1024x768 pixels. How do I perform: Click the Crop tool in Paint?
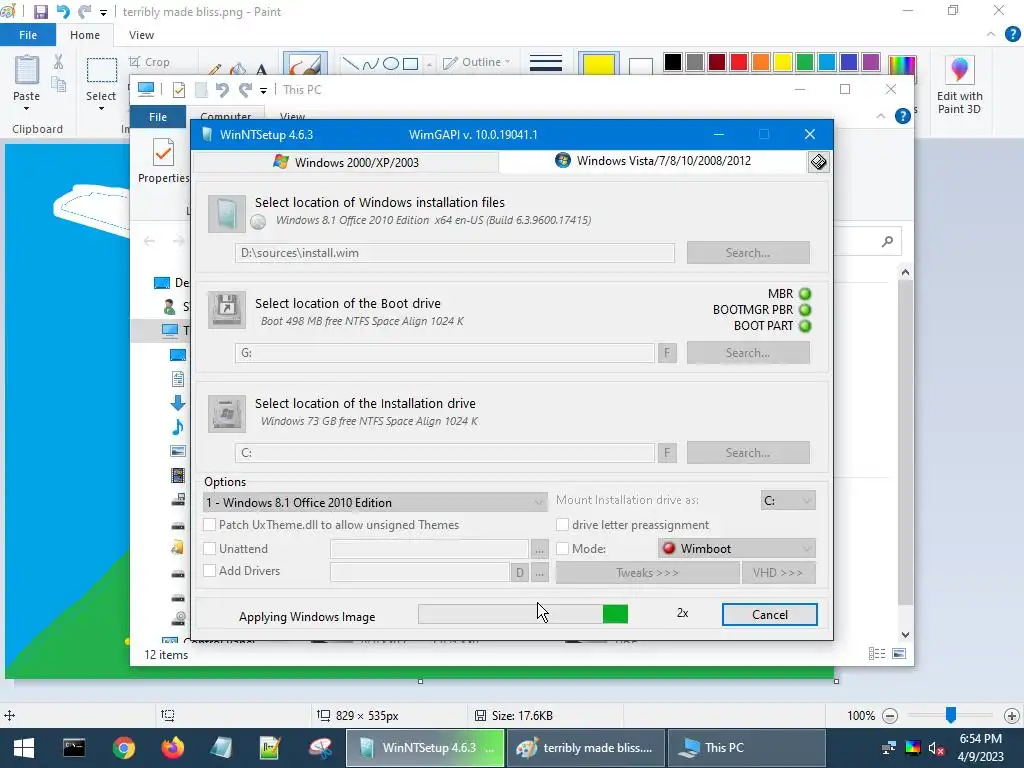[150, 62]
